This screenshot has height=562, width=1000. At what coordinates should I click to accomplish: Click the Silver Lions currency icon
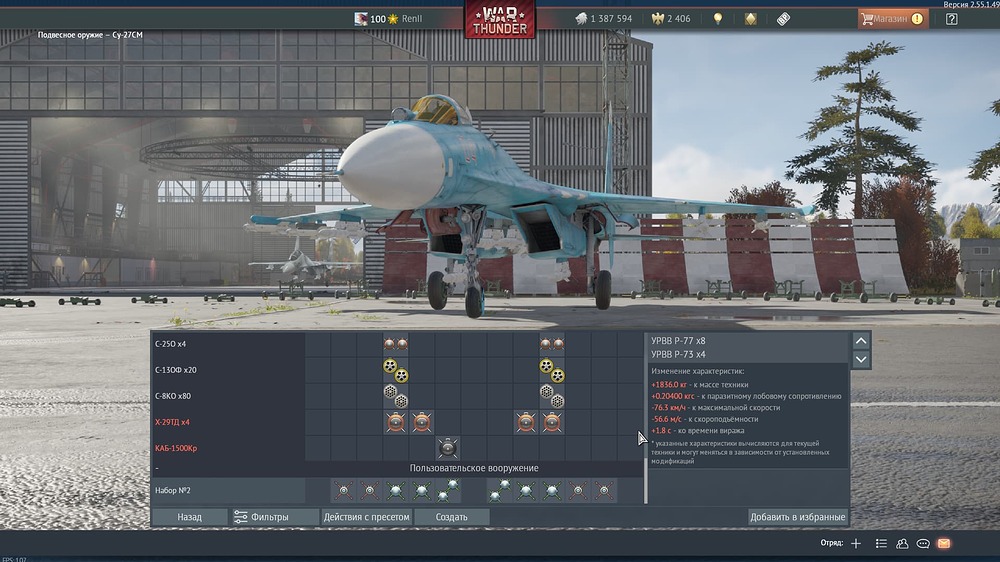[581, 19]
